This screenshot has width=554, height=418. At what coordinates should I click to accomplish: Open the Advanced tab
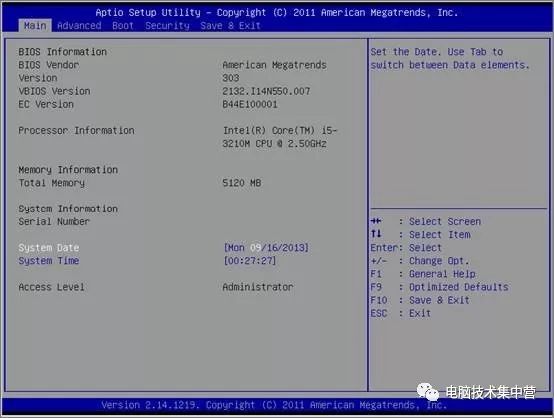[79, 26]
